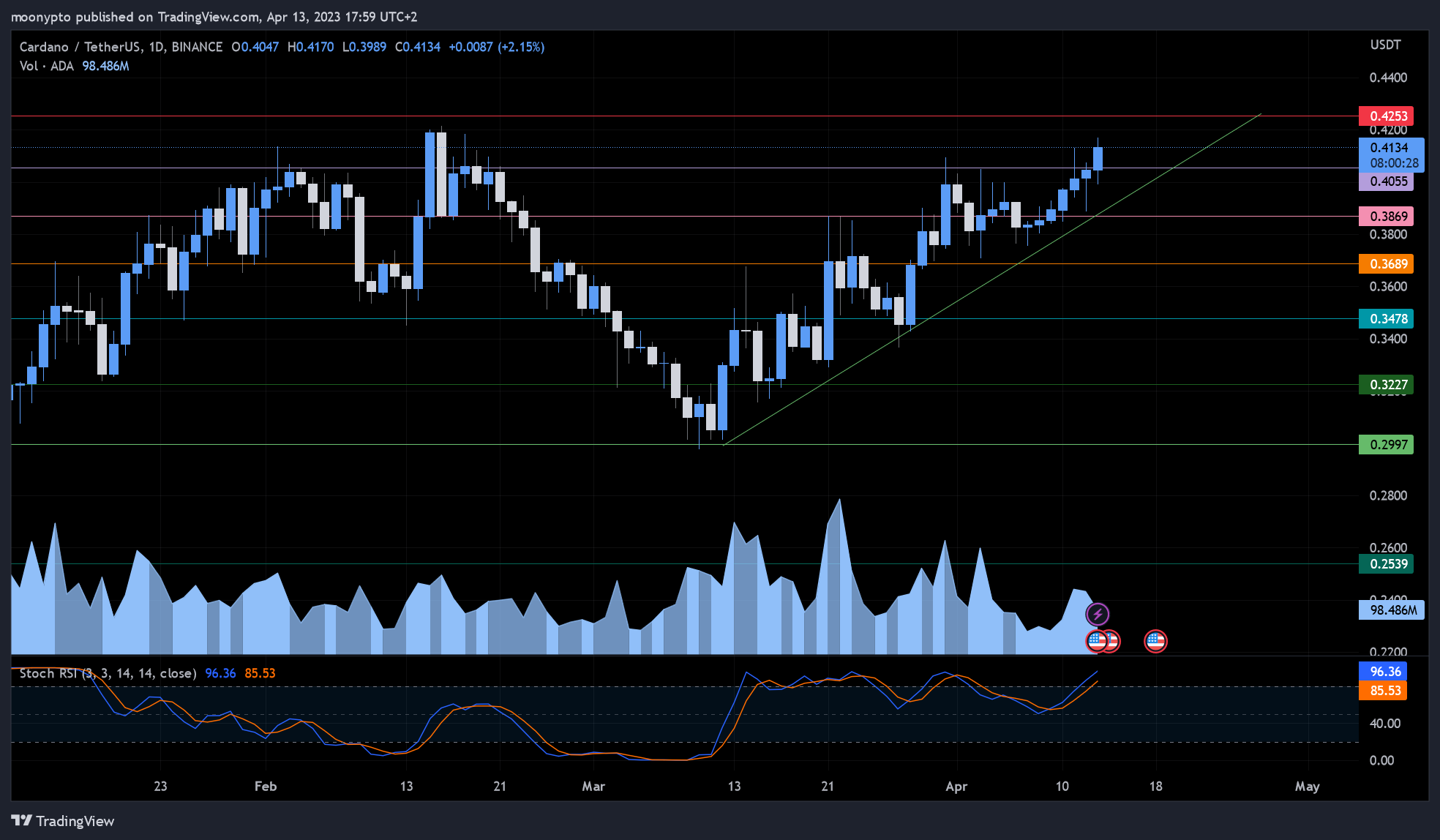Click the Stoch RSI 96.36 axis label

point(1384,671)
